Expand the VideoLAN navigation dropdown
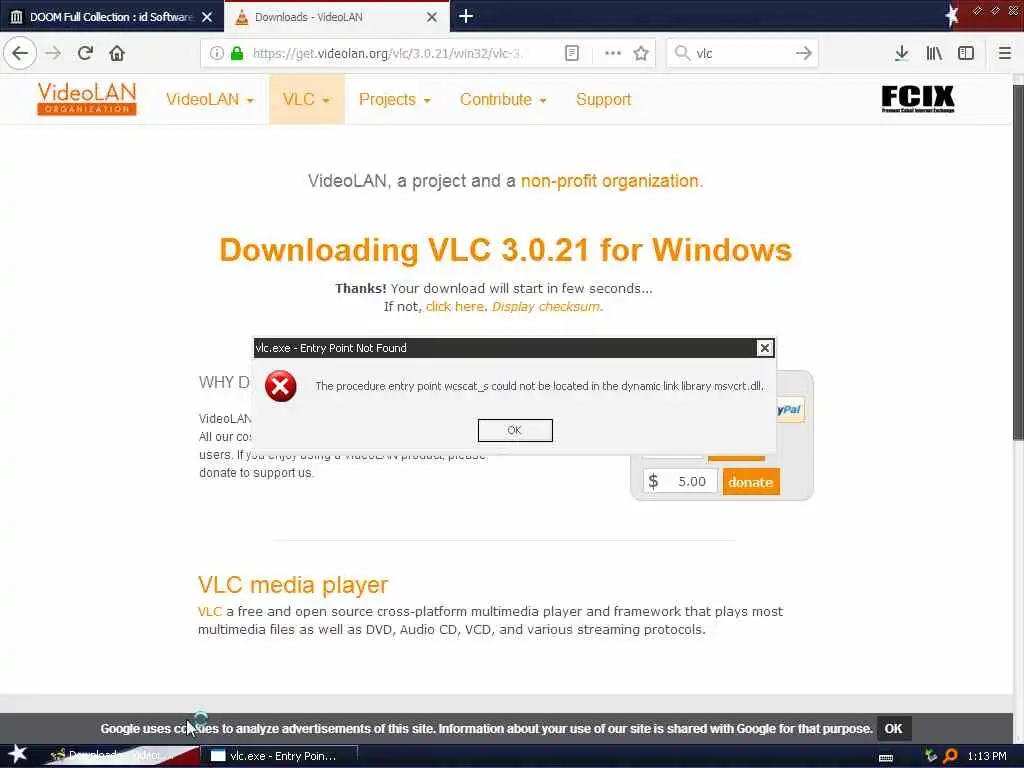 [x=210, y=99]
